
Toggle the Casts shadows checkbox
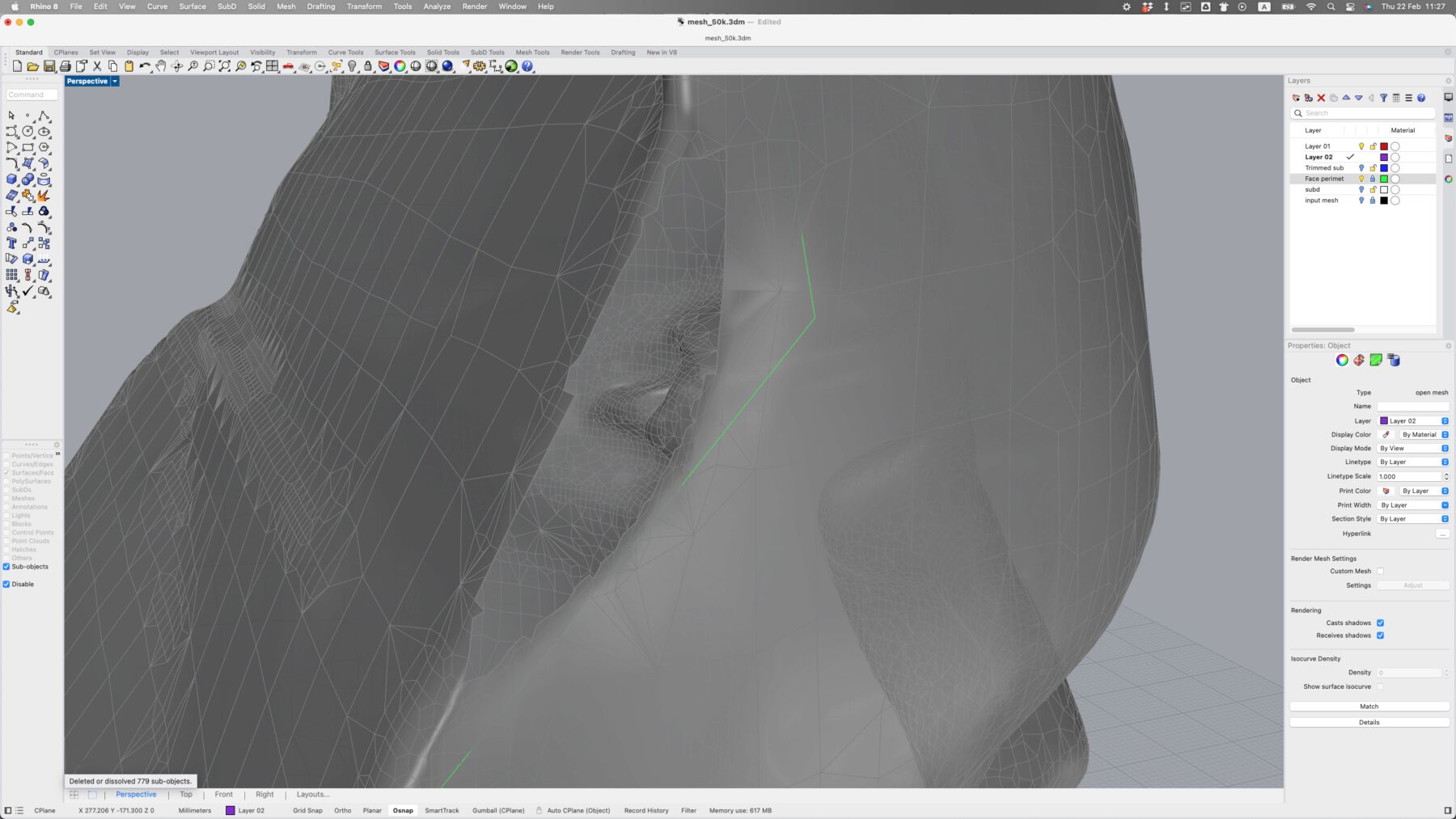click(x=1381, y=623)
